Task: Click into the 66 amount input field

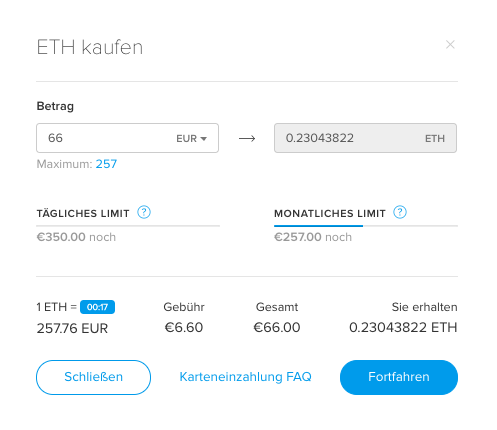Action: (x=127, y=138)
